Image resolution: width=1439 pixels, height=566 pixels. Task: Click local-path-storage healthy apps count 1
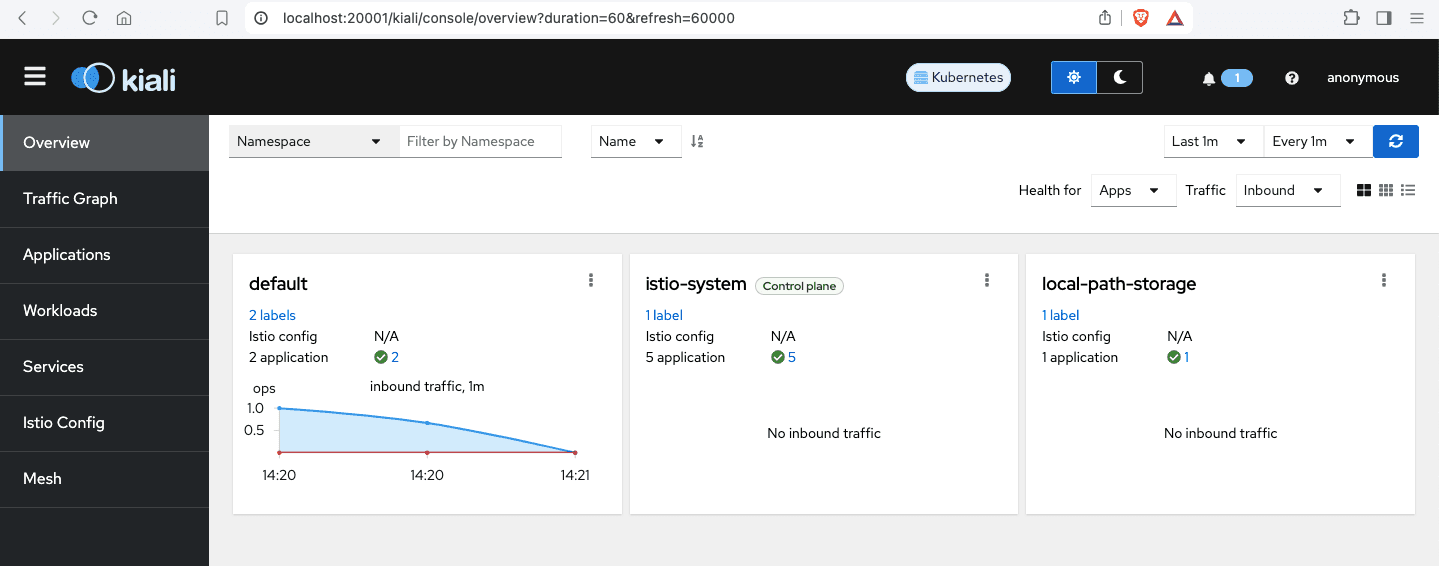point(1187,357)
